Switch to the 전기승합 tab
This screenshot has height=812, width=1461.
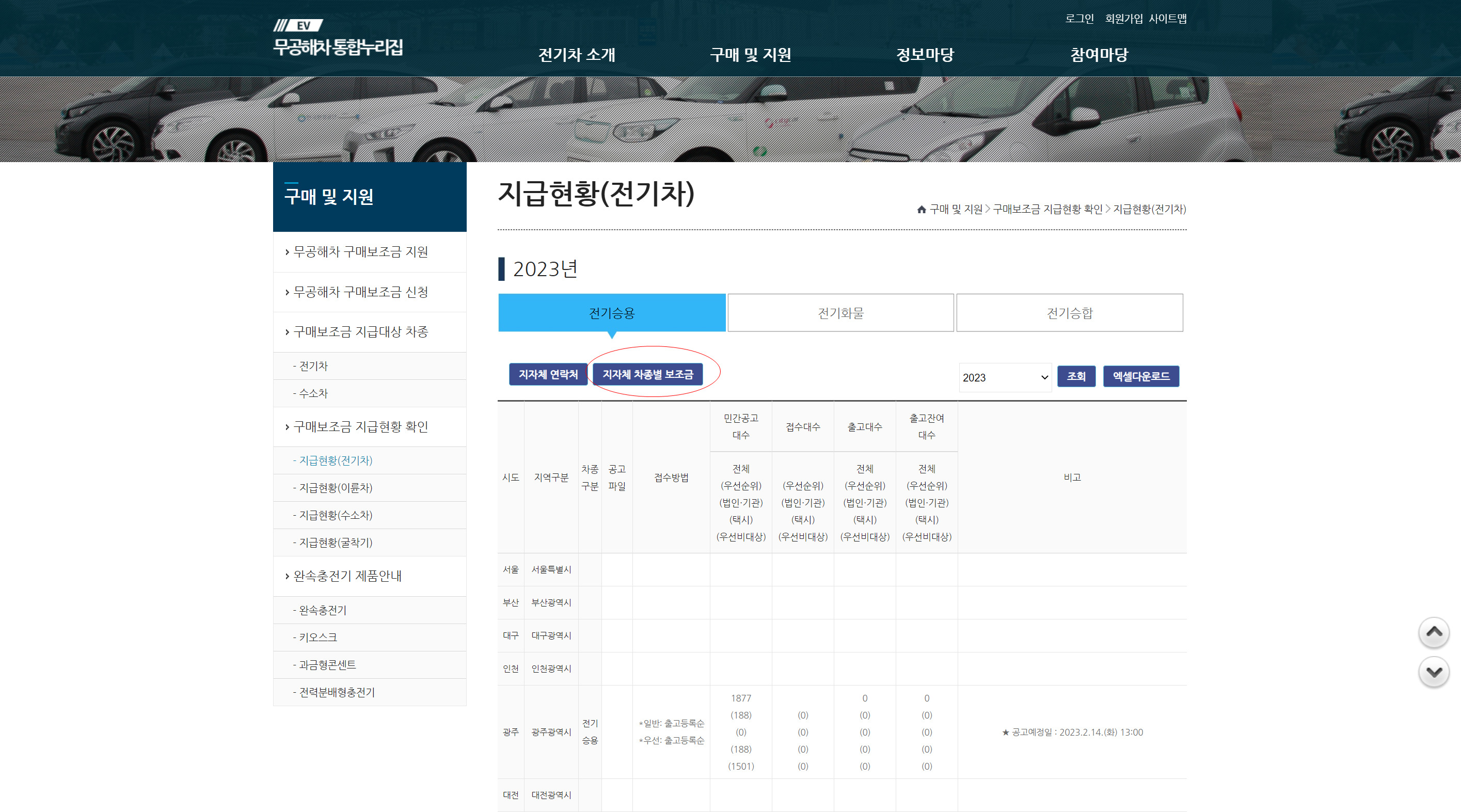click(x=1070, y=312)
